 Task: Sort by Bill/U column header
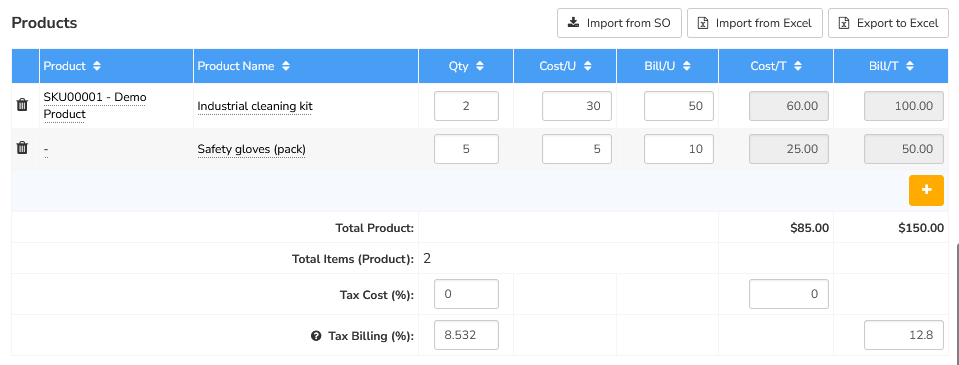[668, 66]
